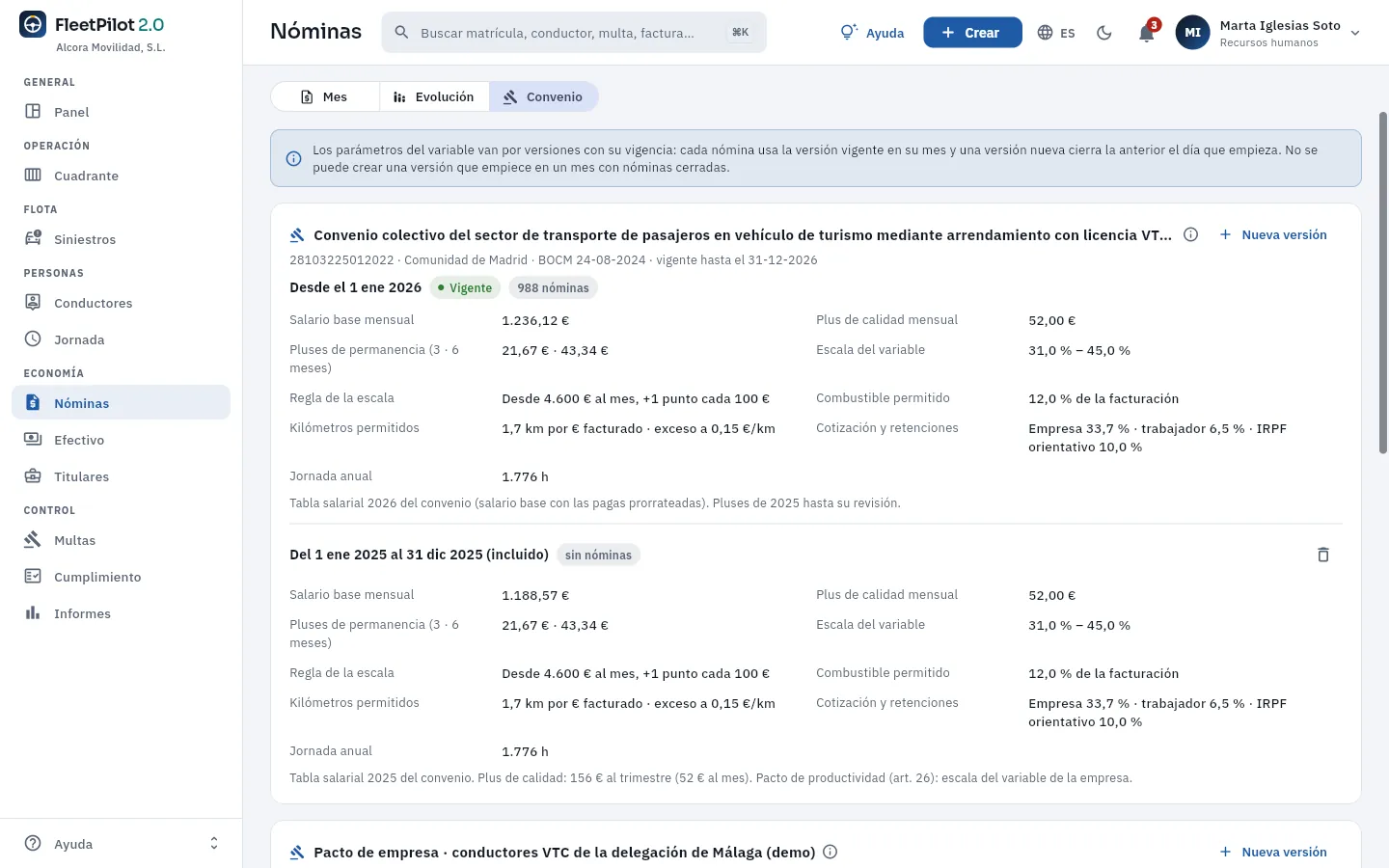The image size is (1389, 868).
Task: Click the MI avatar
Action: pos(1192,33)
